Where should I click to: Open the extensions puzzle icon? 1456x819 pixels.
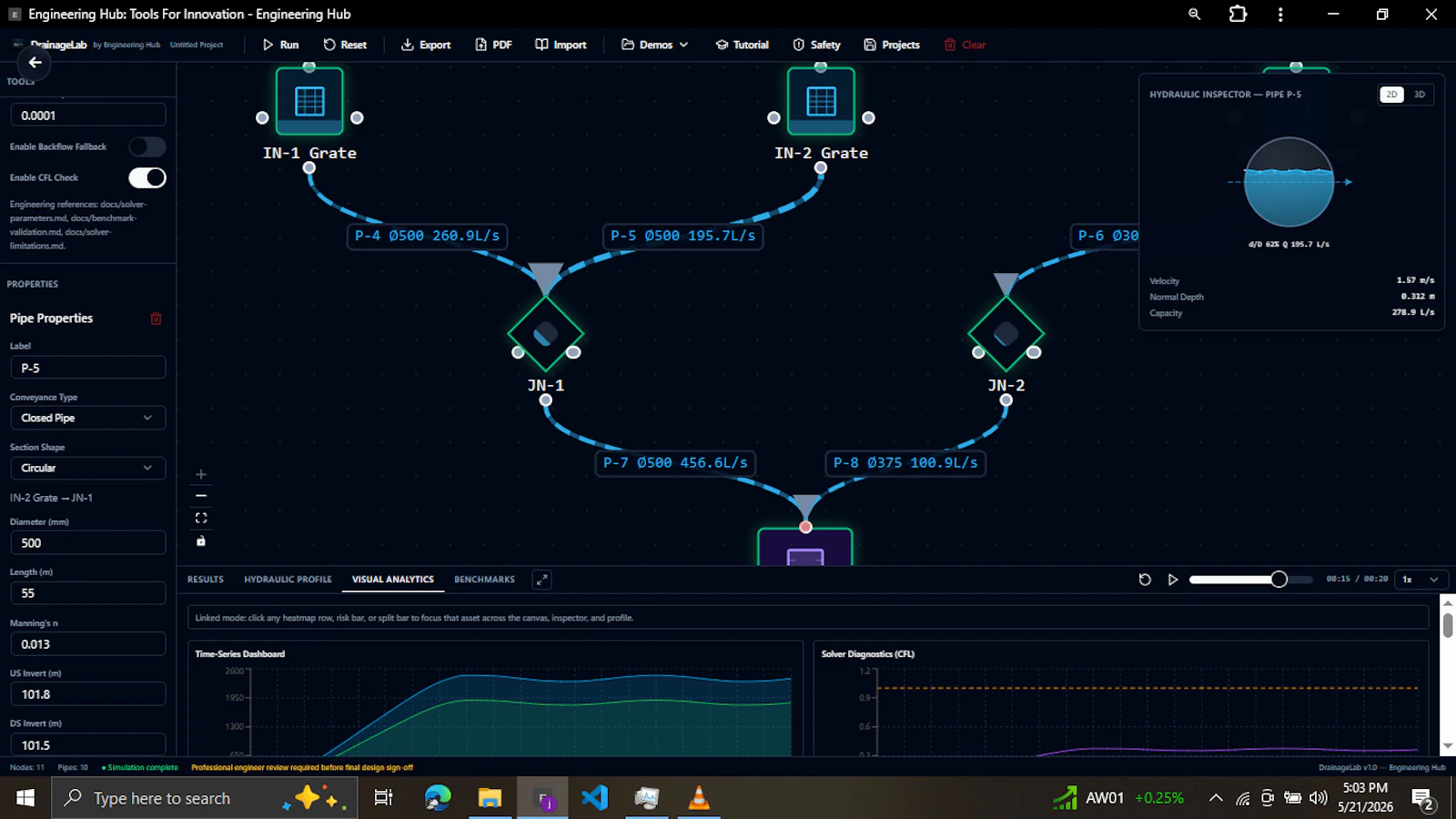coord(1238,15)
